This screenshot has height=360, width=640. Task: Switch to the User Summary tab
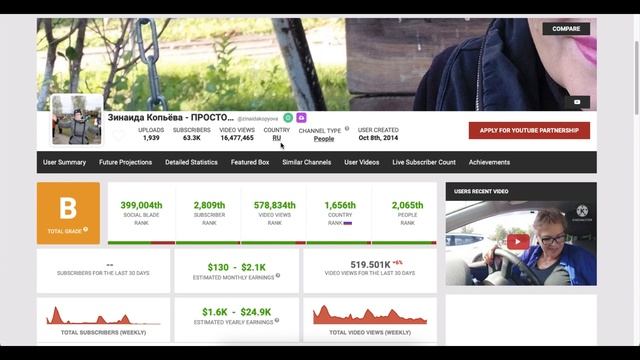pos(64,162)
